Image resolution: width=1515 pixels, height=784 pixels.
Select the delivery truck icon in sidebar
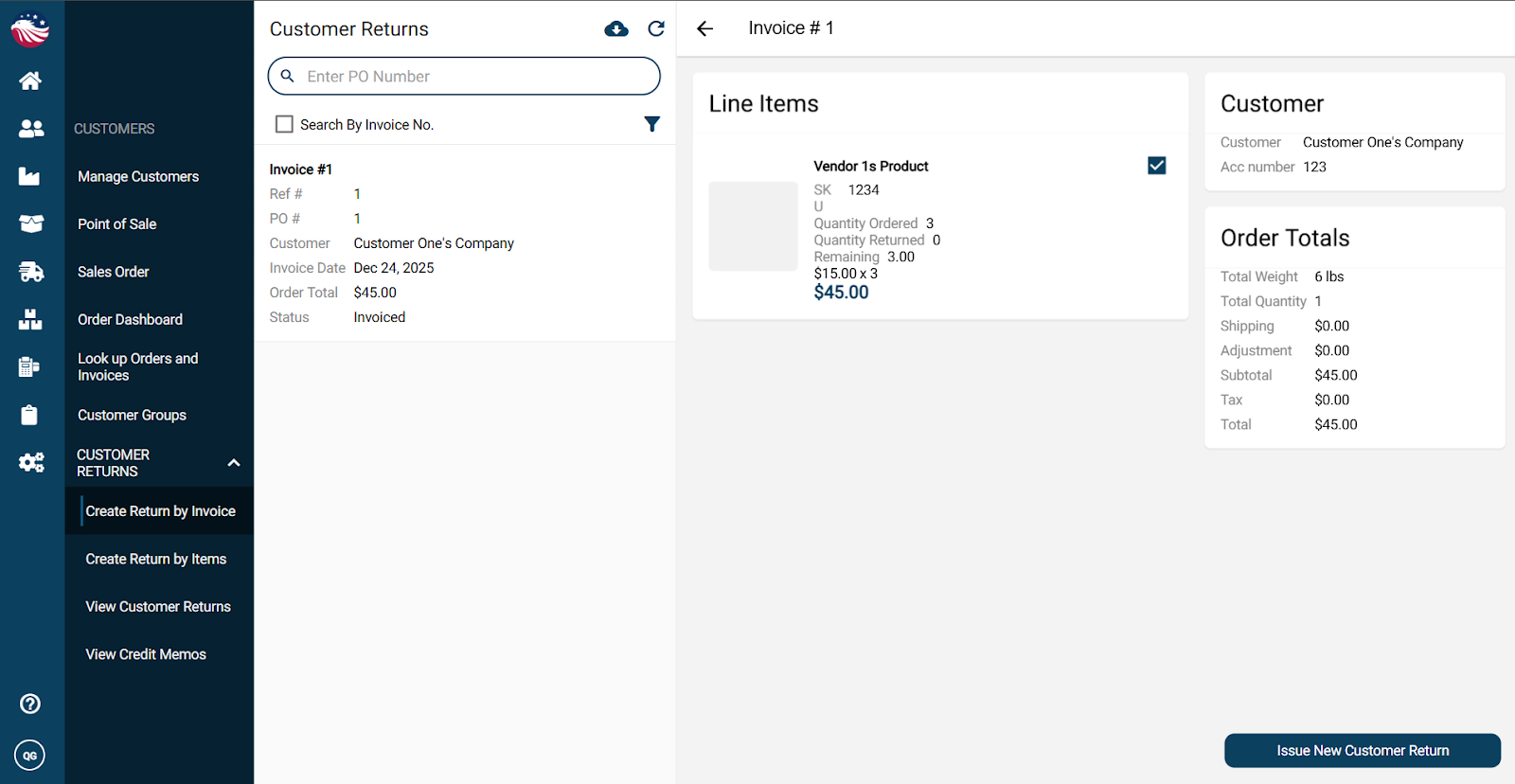coord(30,272)
